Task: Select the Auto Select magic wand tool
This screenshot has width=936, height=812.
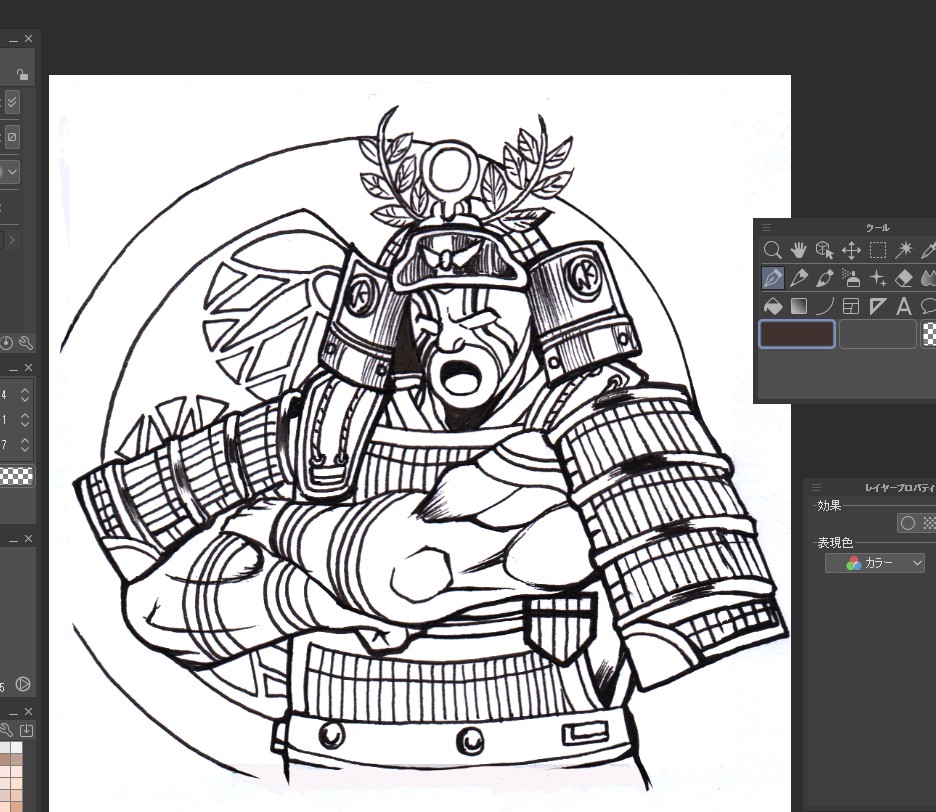Action: coord(904,250)
